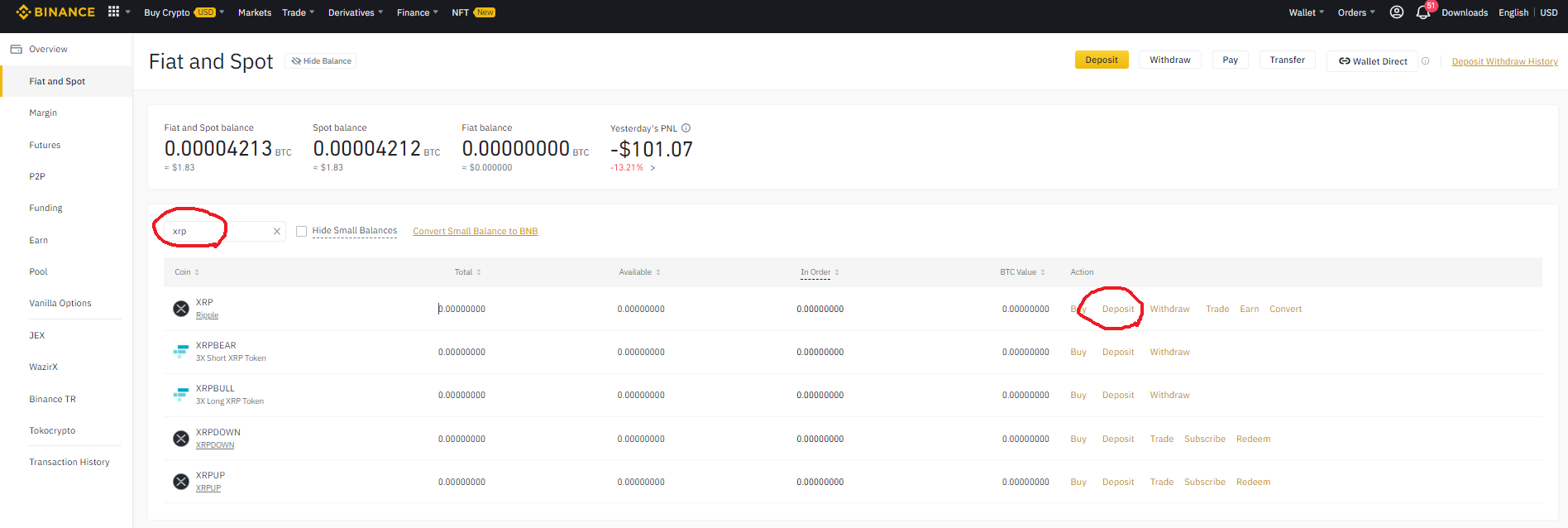Clear the xrp search with X icon
The height and width of the screenshot is (528, 1568).
[x=277, y=232]
